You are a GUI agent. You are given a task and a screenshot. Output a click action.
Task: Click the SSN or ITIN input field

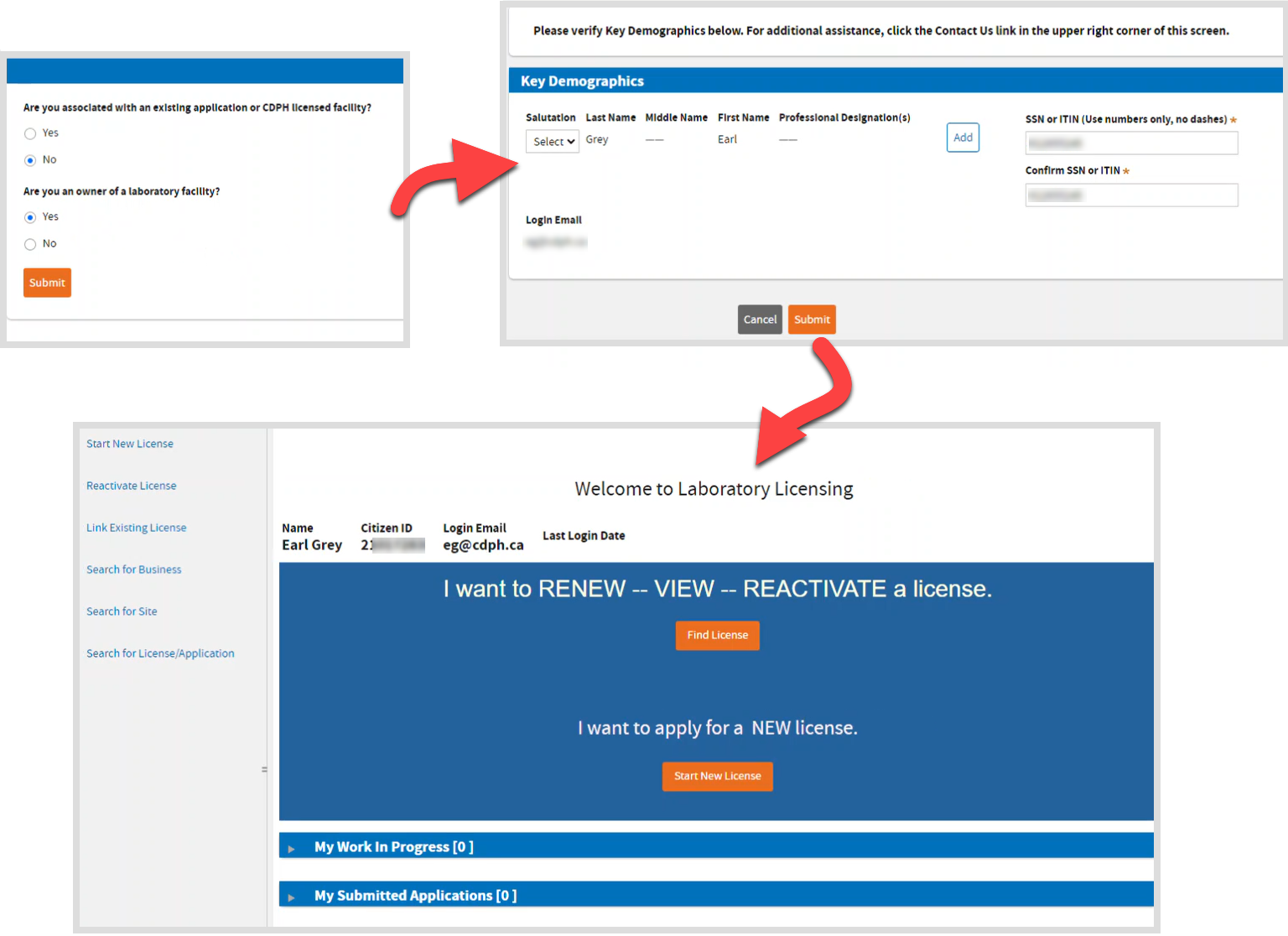tap(1130, 143)
